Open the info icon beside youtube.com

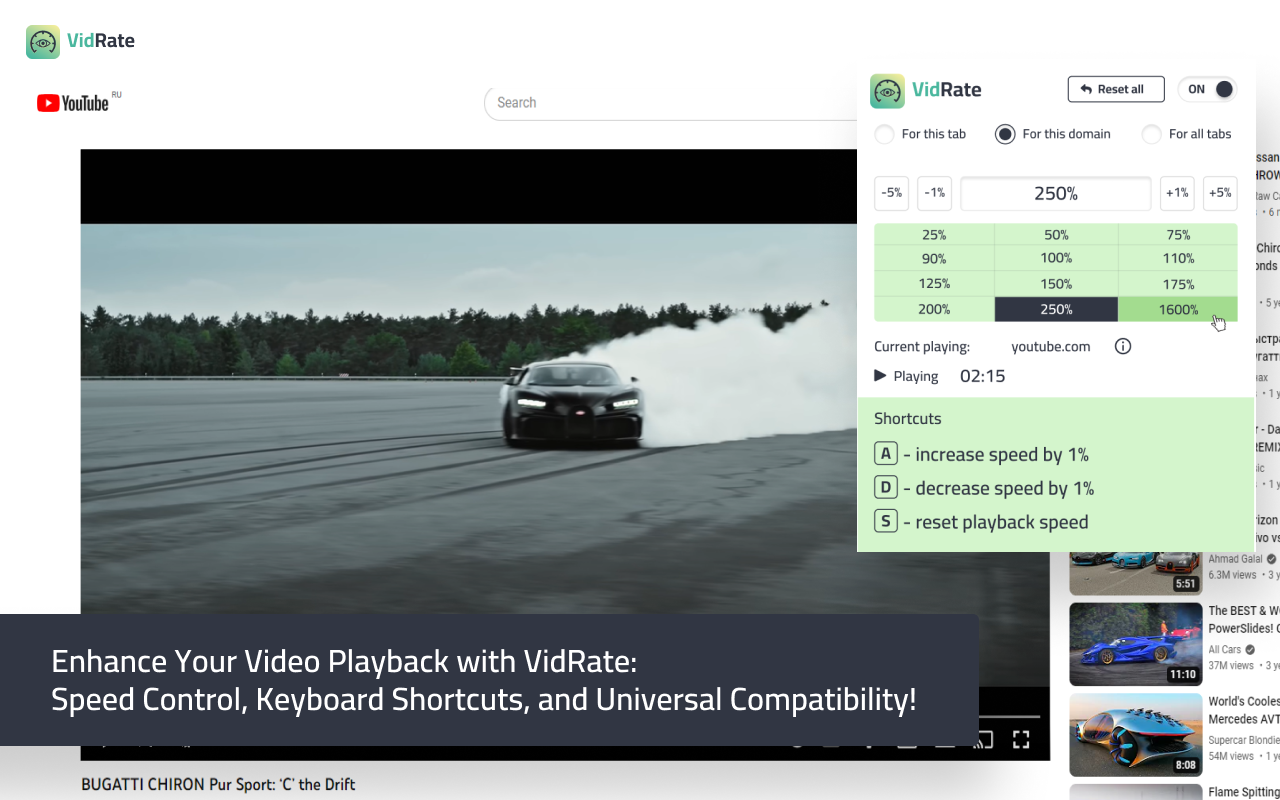click(x=1122, y=346)
